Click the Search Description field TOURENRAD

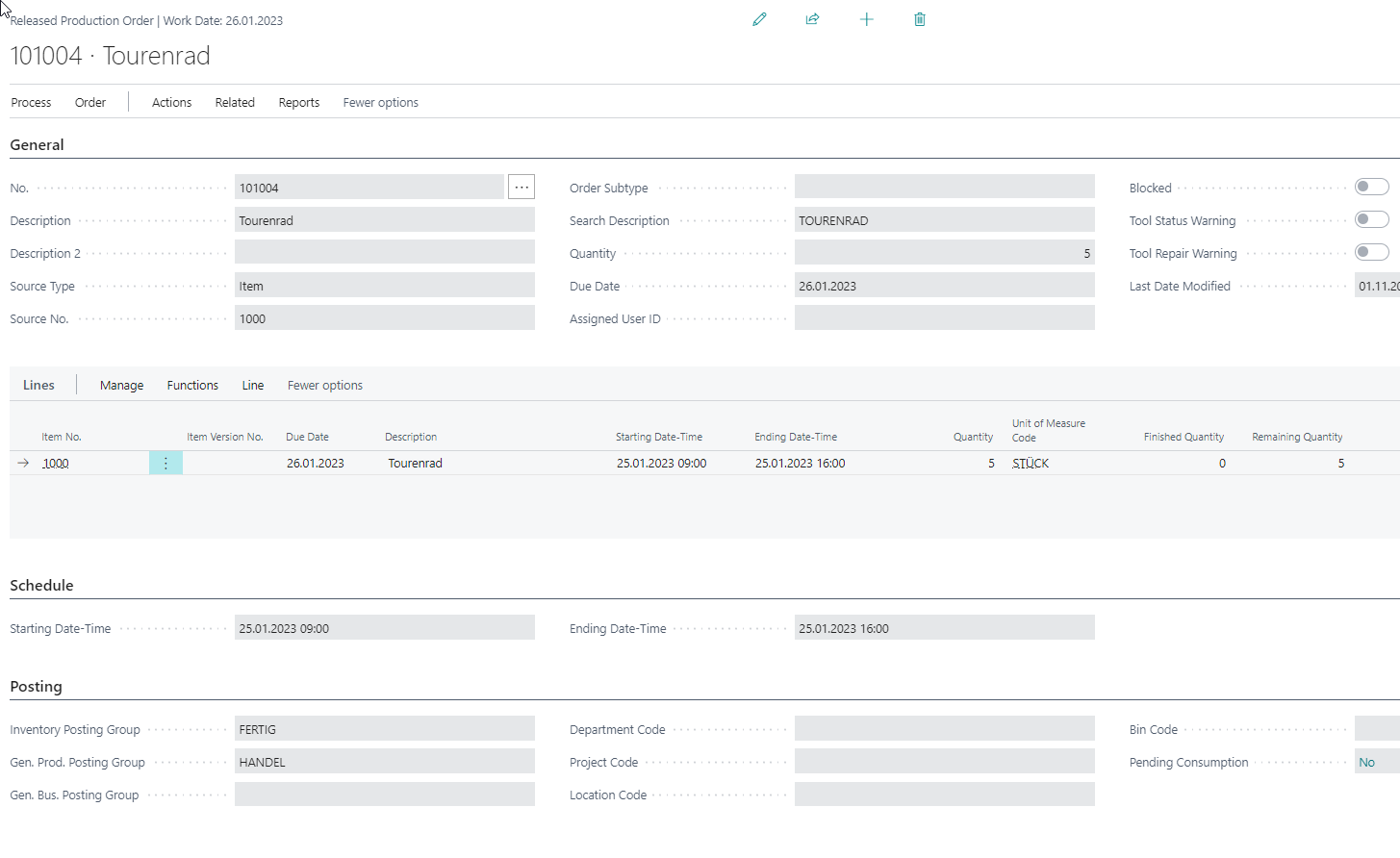pyautogui.click(x=945, y=219)
